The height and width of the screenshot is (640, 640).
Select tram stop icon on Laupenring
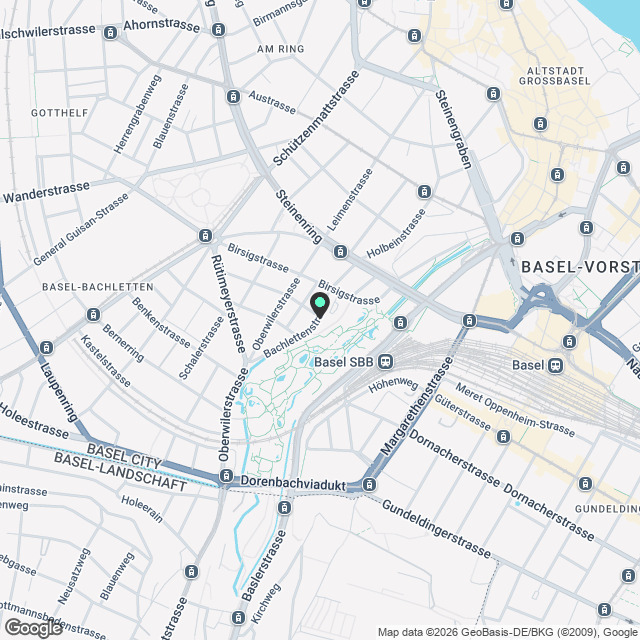(x=47, y=348)
